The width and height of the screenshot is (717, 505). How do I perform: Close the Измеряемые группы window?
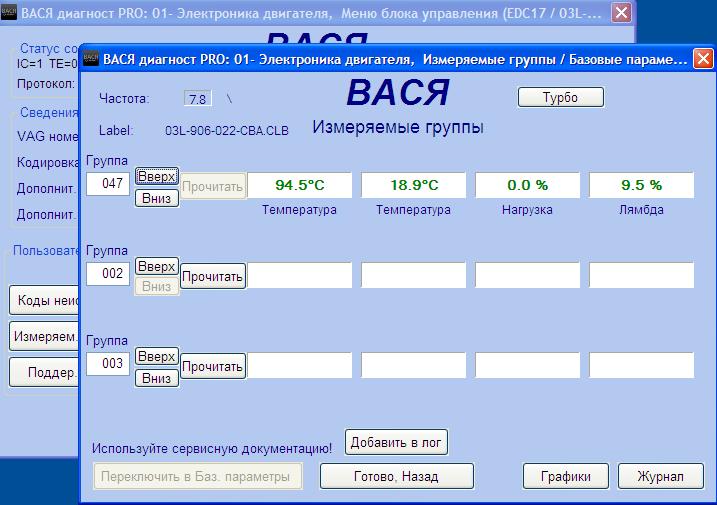(703, 59)
